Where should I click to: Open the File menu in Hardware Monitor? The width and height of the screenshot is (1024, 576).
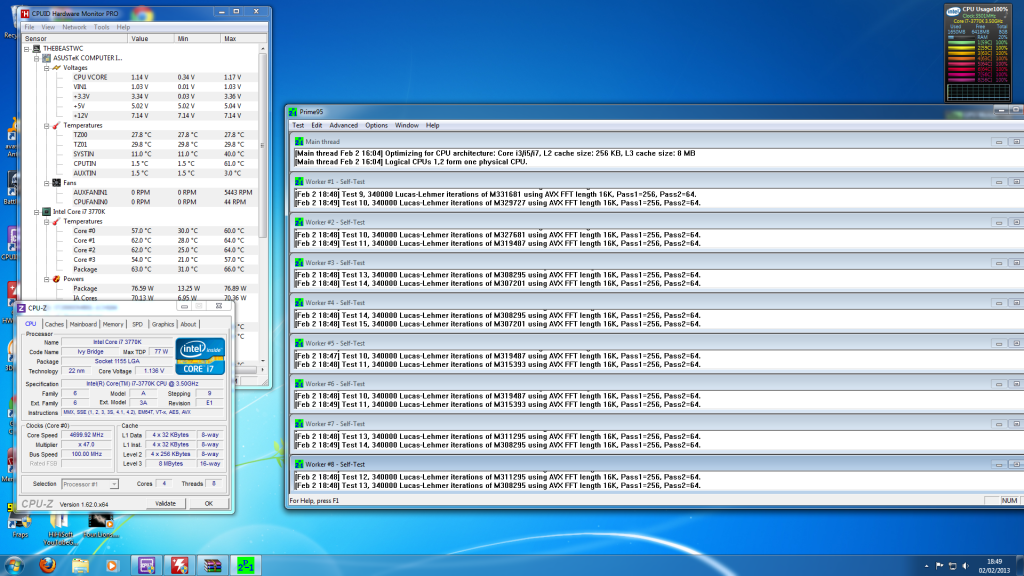click(29, 27)
